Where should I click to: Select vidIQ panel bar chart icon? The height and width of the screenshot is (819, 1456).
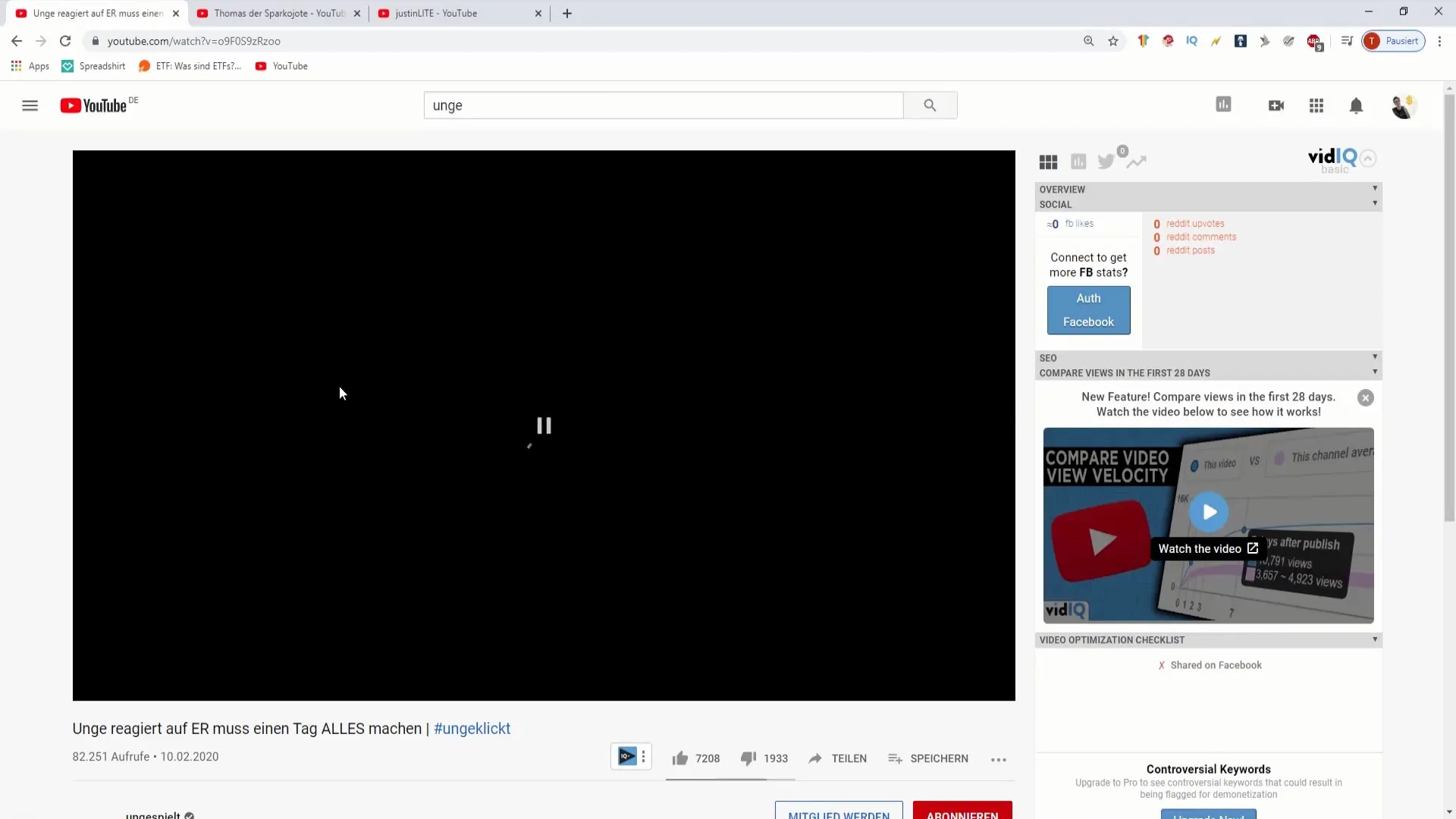coord(1078,162)
